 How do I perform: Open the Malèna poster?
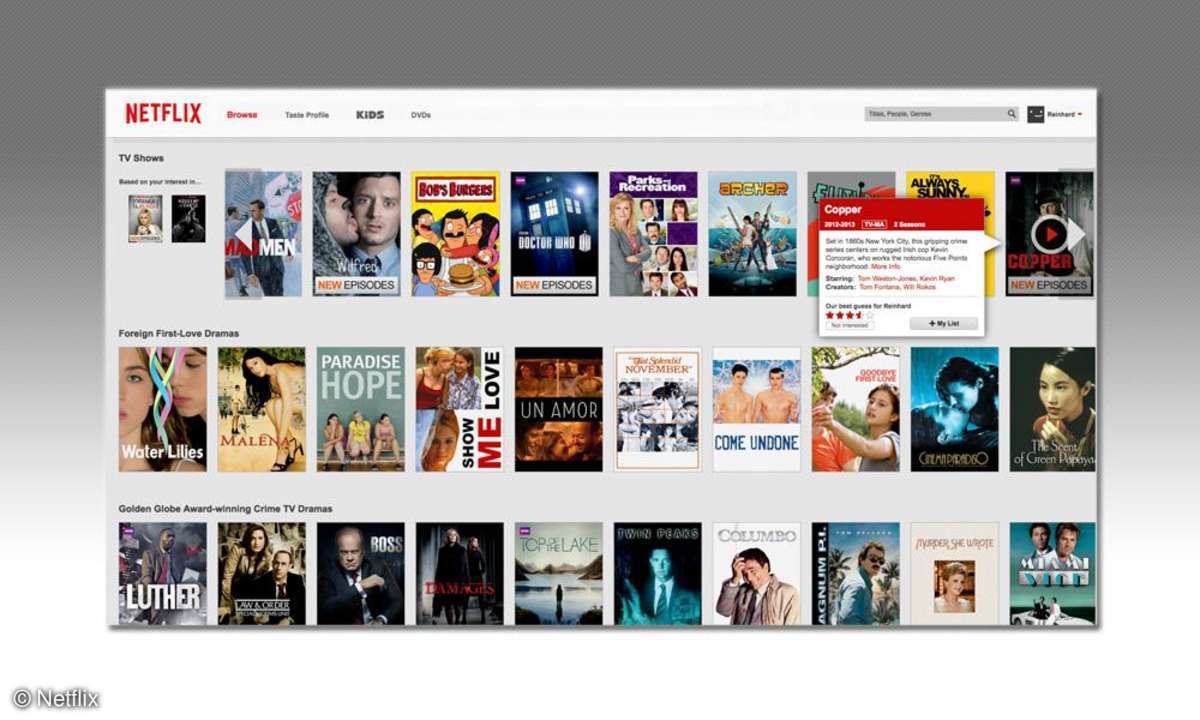262,409
